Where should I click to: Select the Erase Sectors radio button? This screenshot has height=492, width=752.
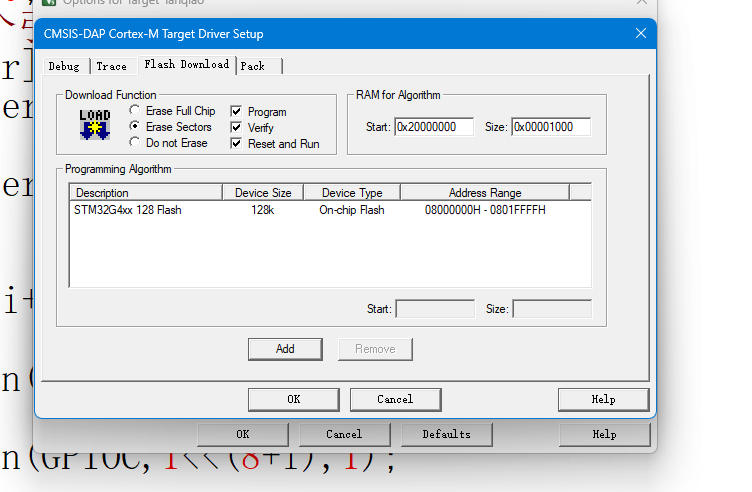click(135, 126)
